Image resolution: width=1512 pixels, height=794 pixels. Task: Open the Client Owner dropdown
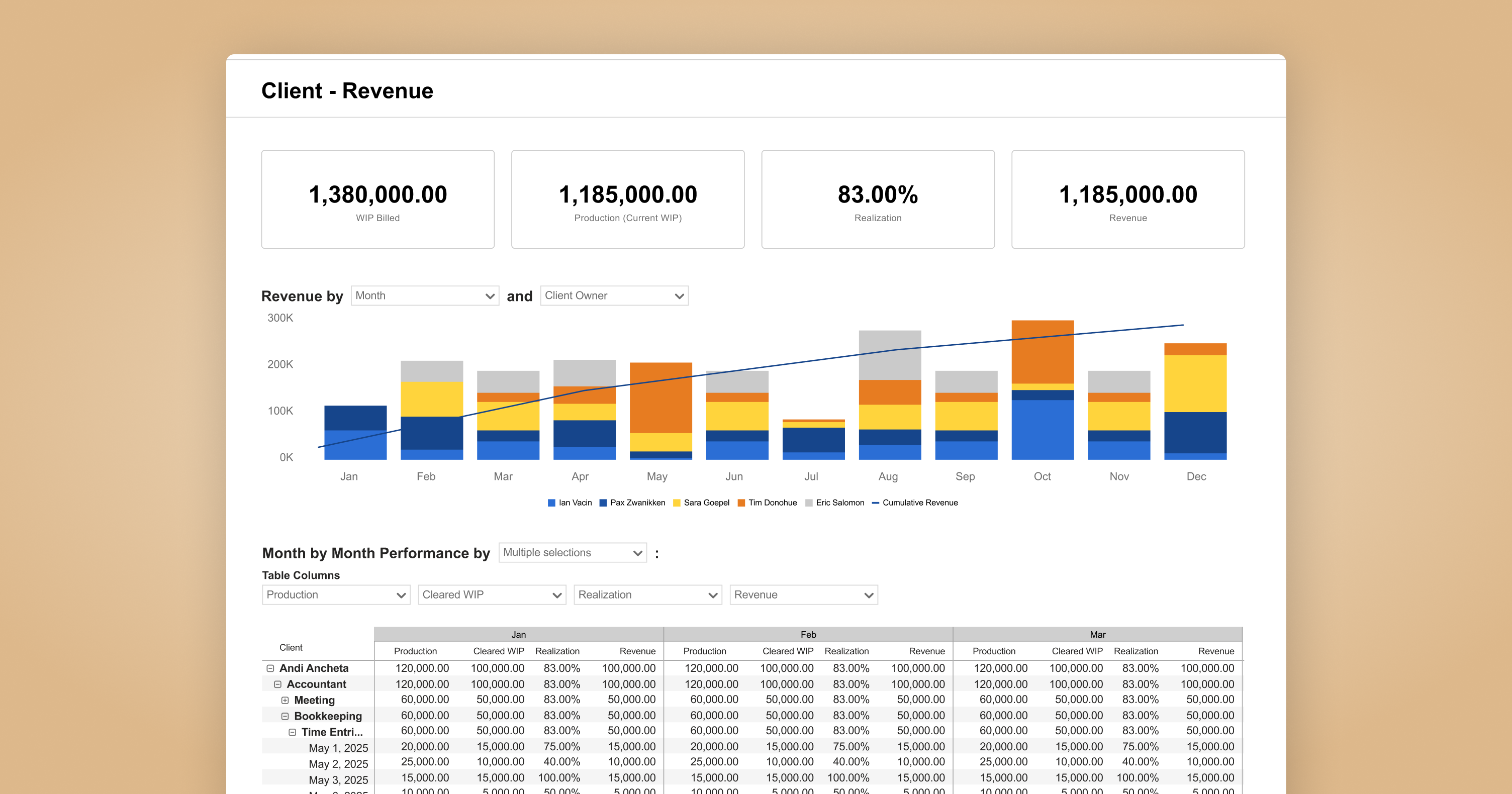(614, 296)
